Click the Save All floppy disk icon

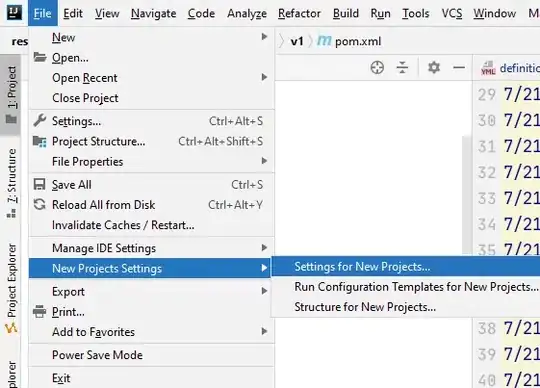39,185
